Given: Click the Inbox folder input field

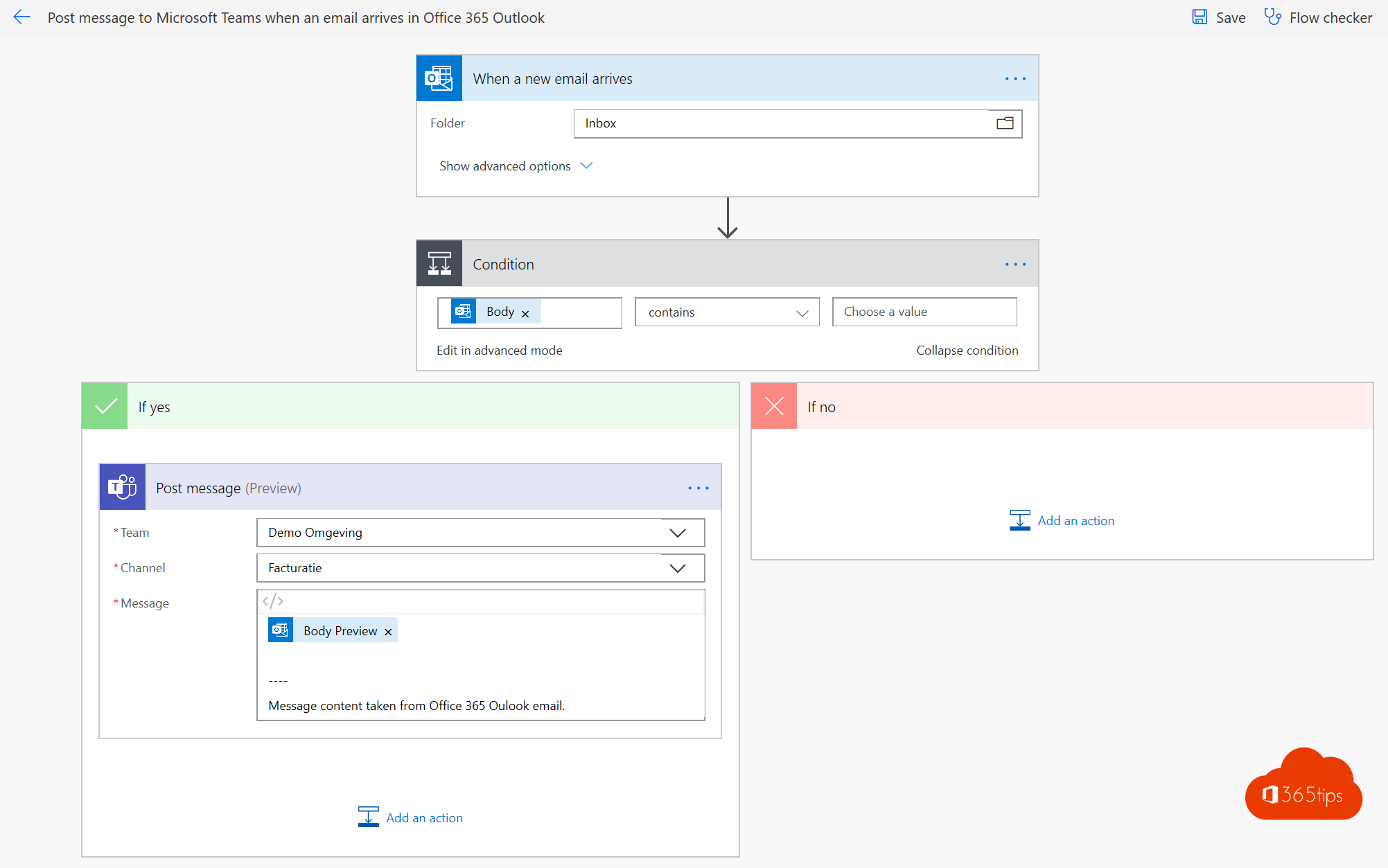Looking at the screenshot, I should click(x=798, y=123).
